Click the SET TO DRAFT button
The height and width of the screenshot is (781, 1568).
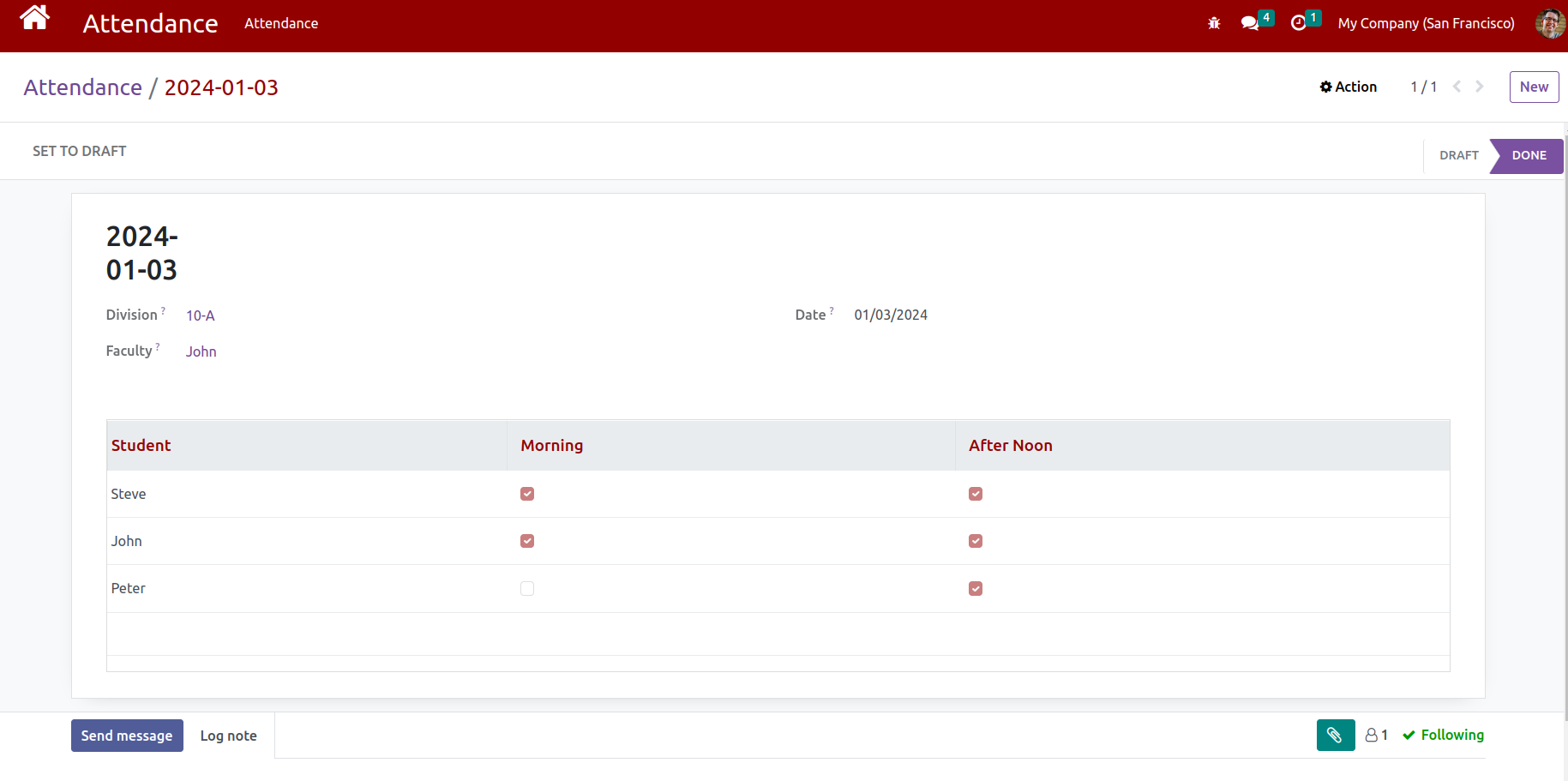pos(79,151)
